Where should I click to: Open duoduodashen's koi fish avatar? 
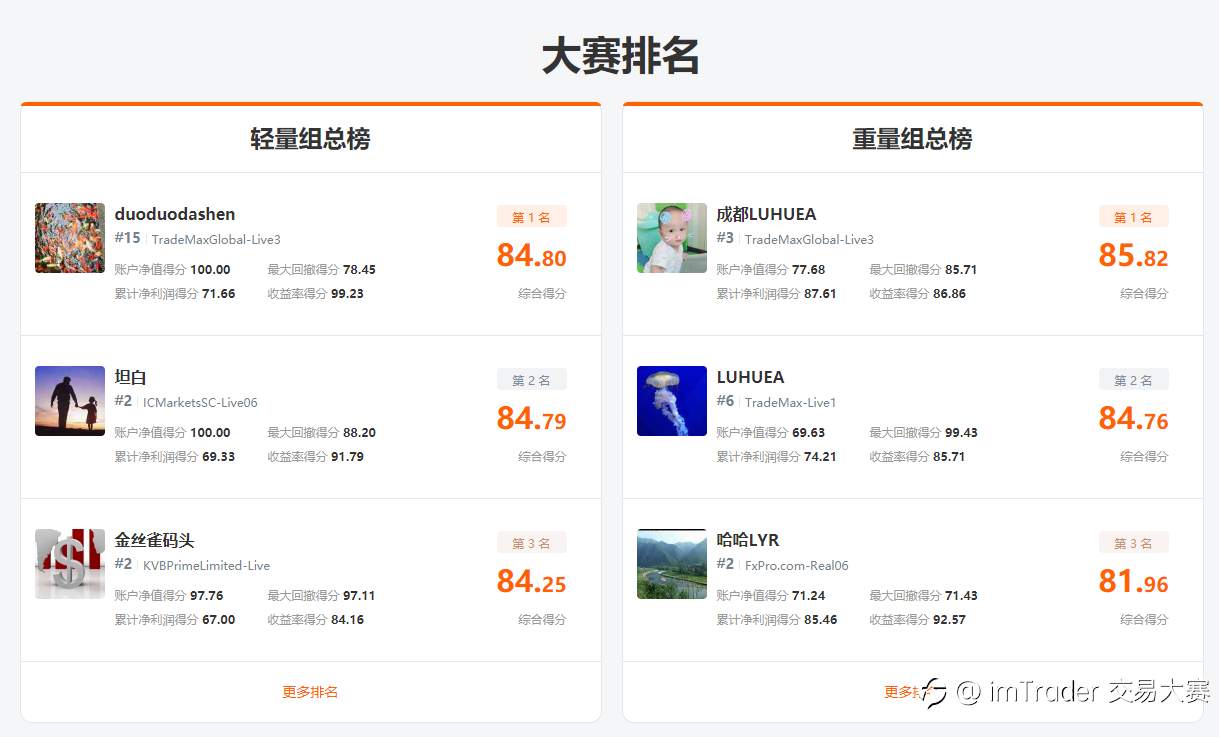click(70, 238)
